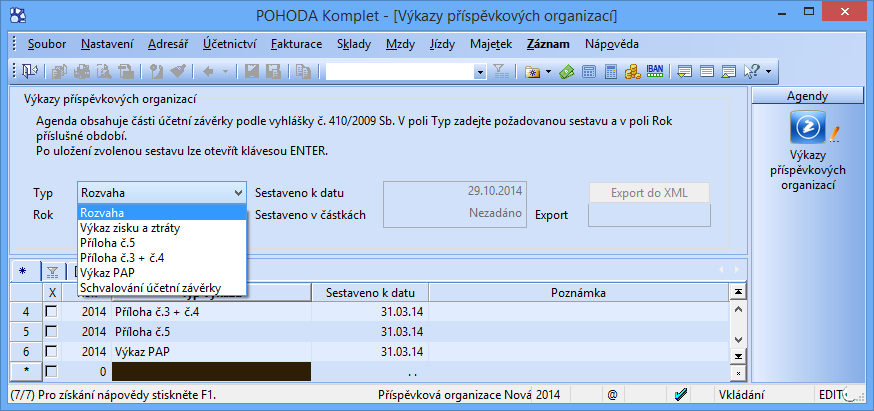
Task: Click the row header number 6
Action: [26, 352]
